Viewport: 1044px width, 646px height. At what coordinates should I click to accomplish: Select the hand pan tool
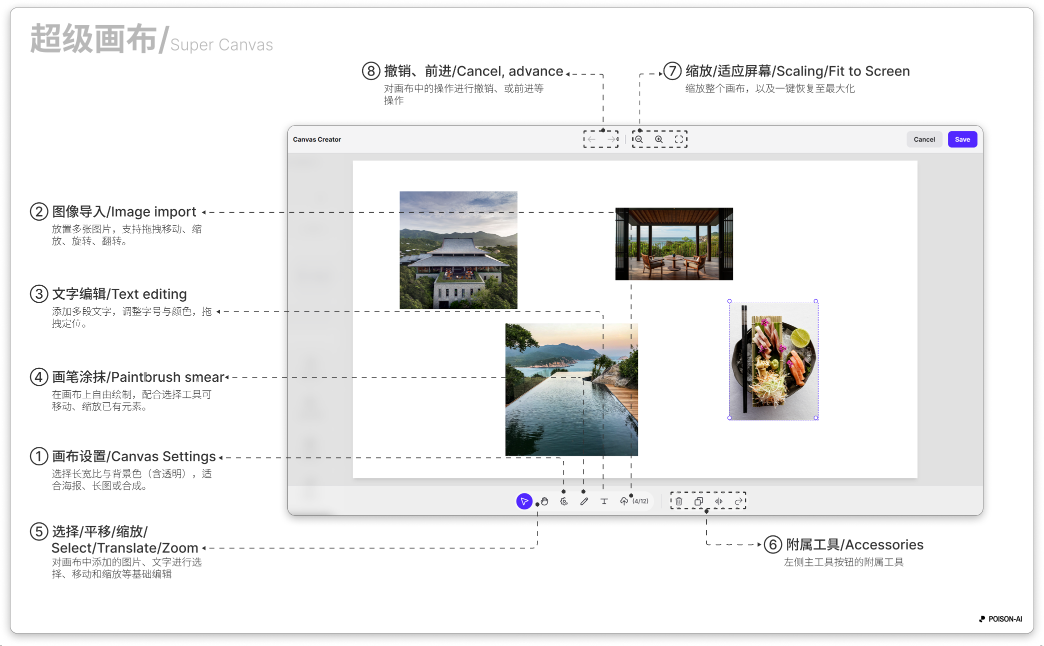(x=544, y=501)
